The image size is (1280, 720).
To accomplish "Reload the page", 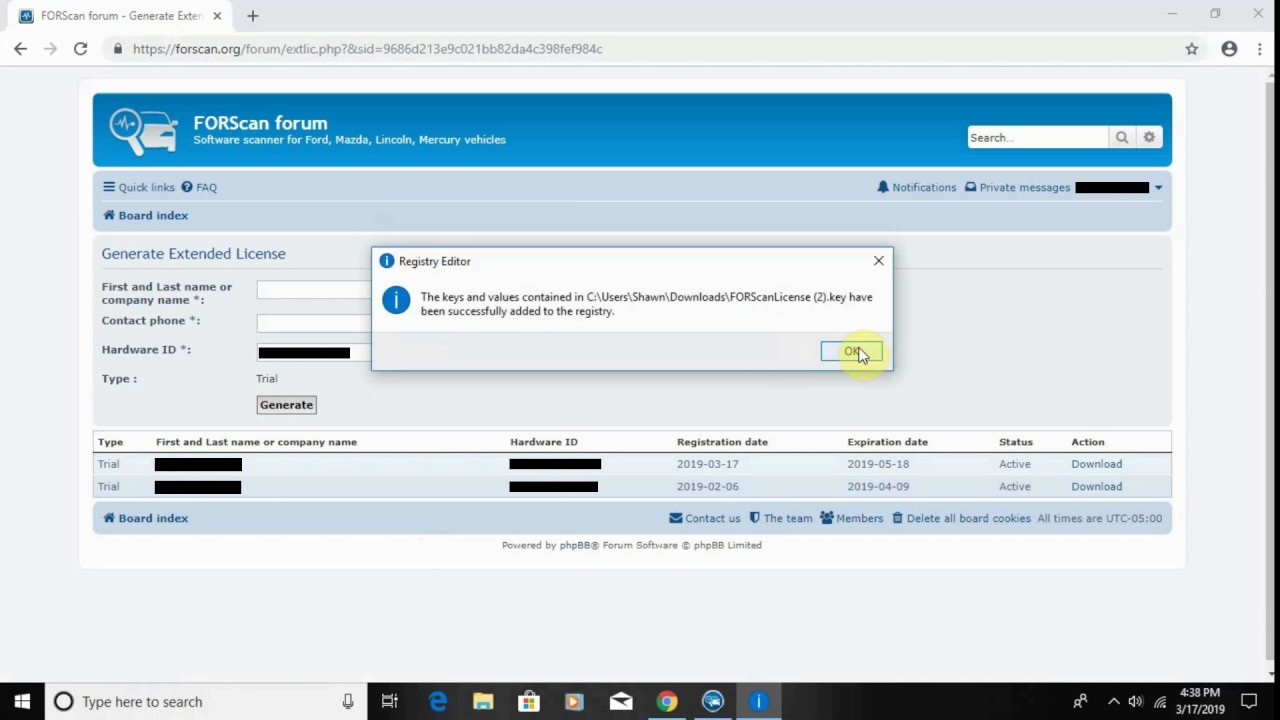I will [x=81, y=48].
